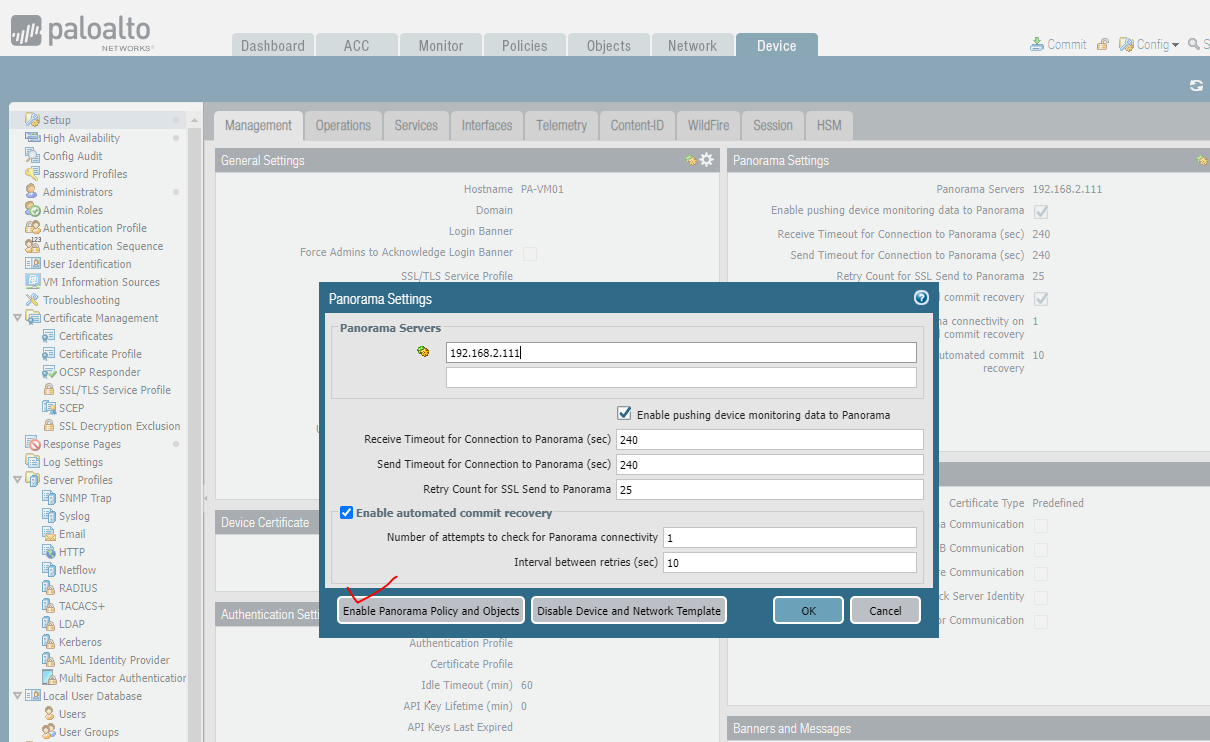
Task: Open the Admin Roles icon
Action: 33,210
